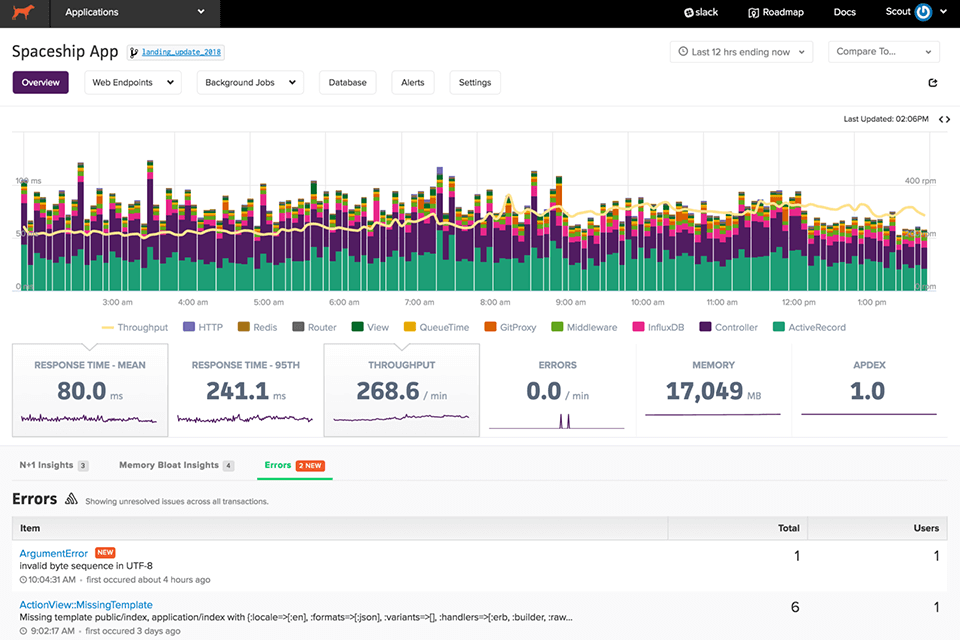Click the share/export icon
Viewport: 960px width, 640px height.
(x=933, y=83)
